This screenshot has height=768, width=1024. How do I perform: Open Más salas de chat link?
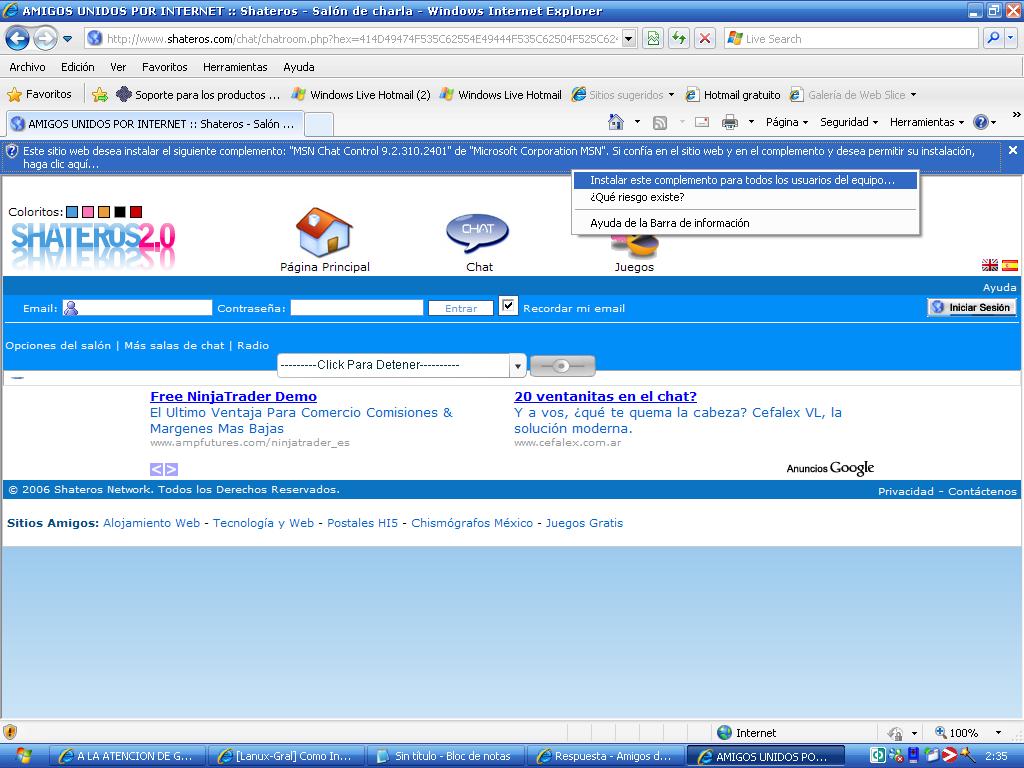point(174,345)
